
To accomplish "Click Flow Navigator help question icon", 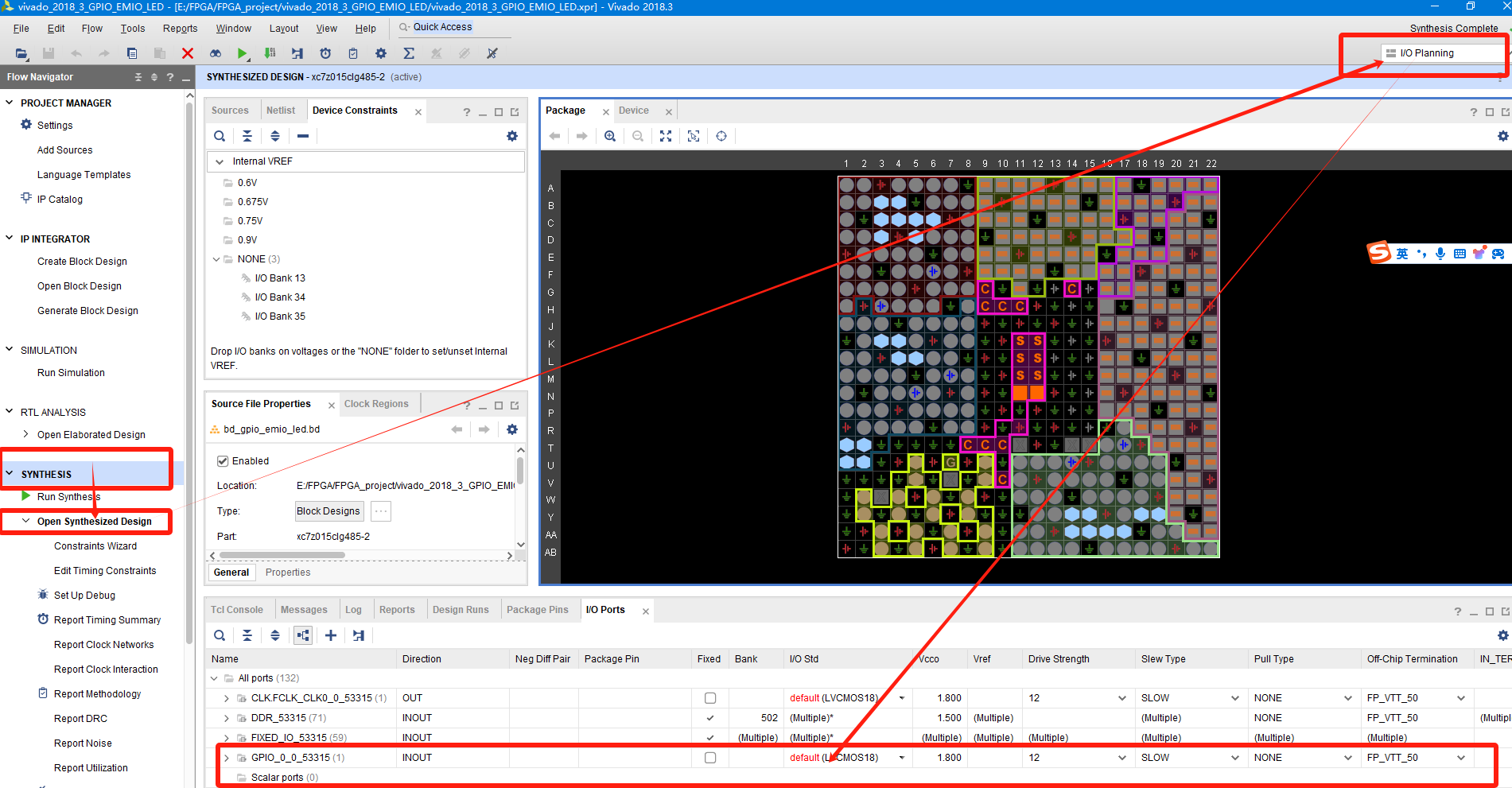I will [x=170, y=77].
